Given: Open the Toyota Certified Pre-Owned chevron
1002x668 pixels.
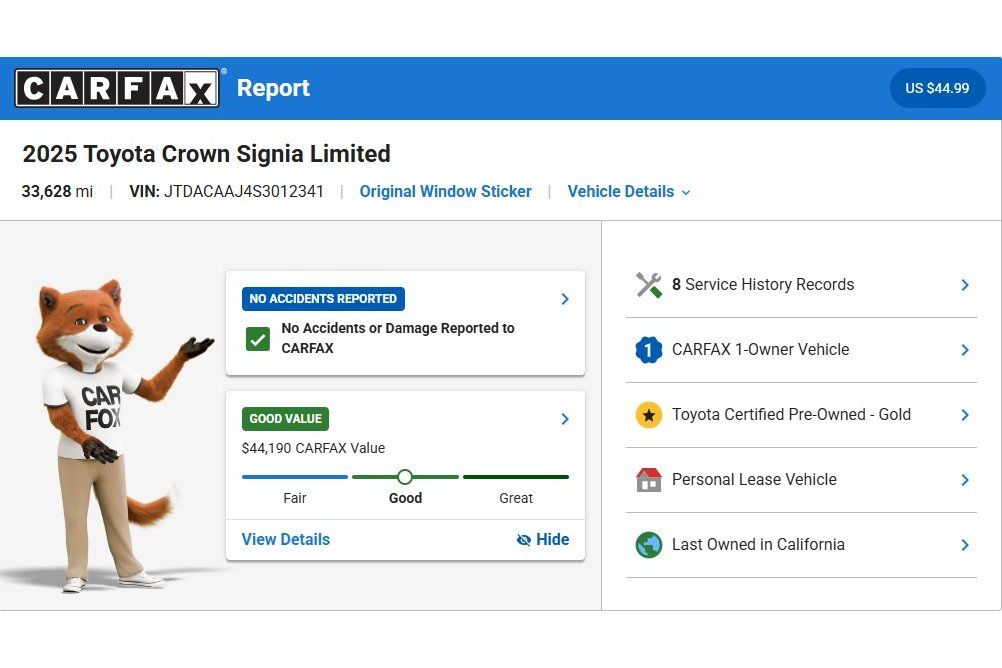Looking at the screenshot, I should point(965,415).
